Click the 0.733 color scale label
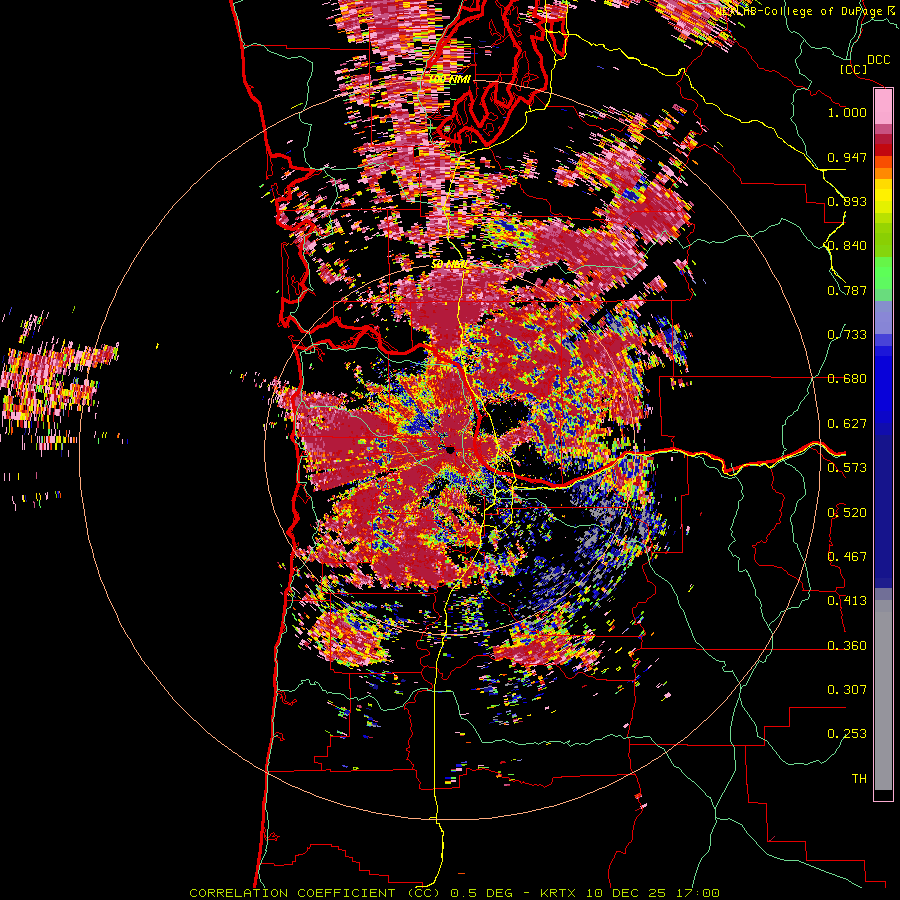Viewport: 900px width, 900px height. tap(847, 335)
